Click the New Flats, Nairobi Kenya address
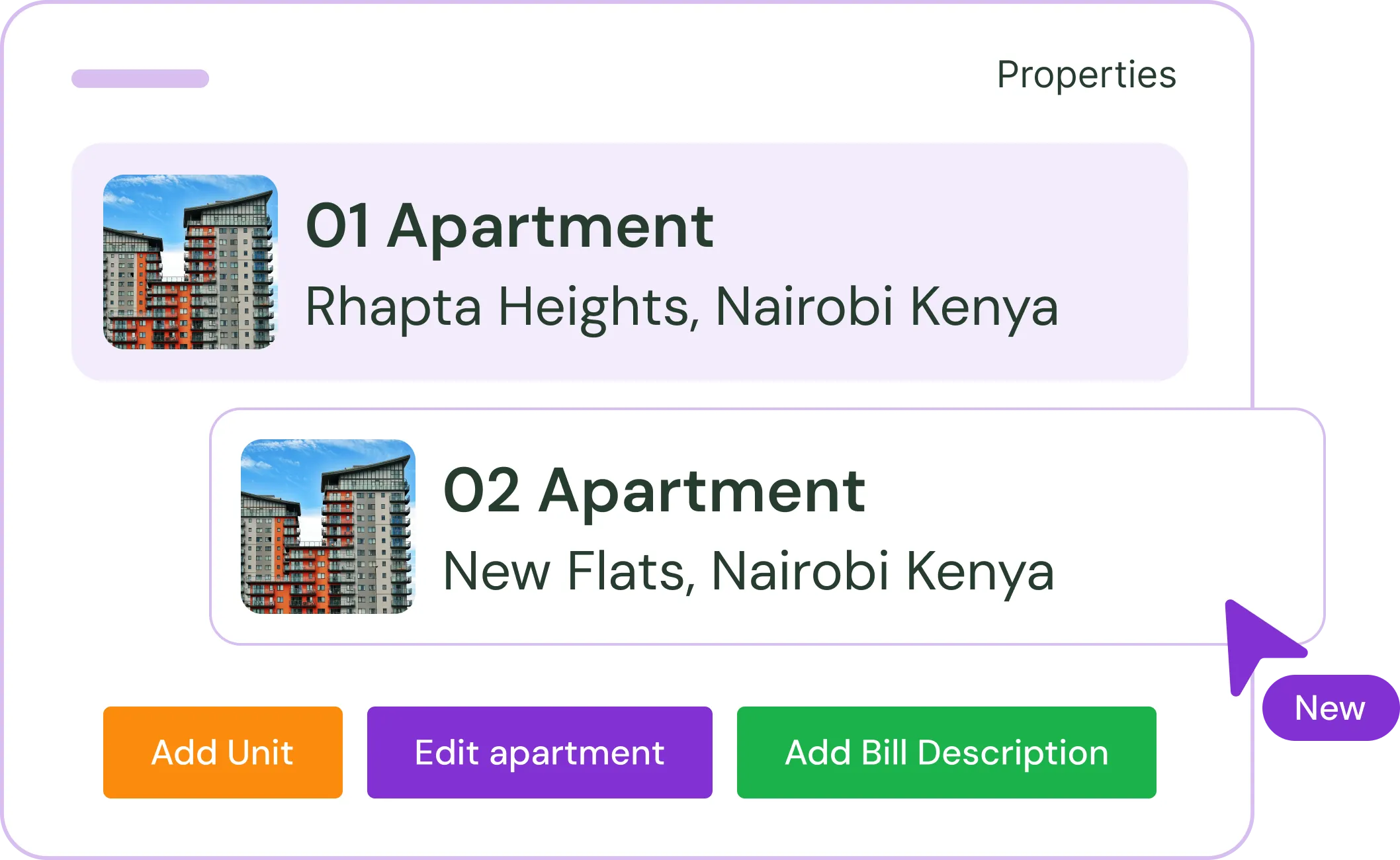1400x860 pixels. click(x=748, y=571)
